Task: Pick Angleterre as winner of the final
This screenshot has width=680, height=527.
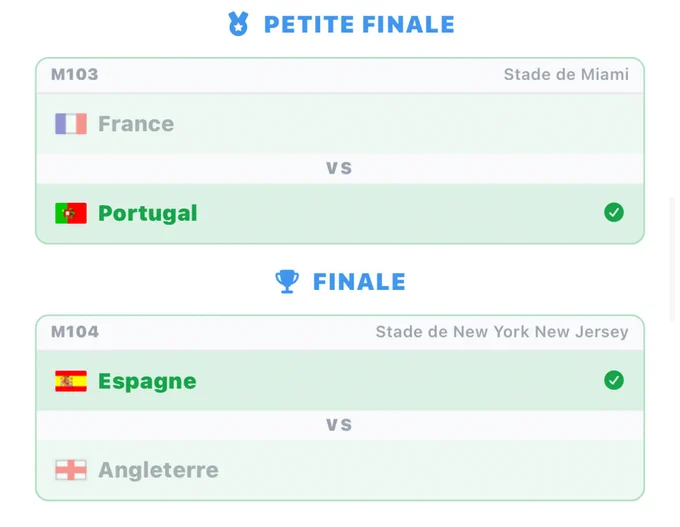Action: pos(340,470)
